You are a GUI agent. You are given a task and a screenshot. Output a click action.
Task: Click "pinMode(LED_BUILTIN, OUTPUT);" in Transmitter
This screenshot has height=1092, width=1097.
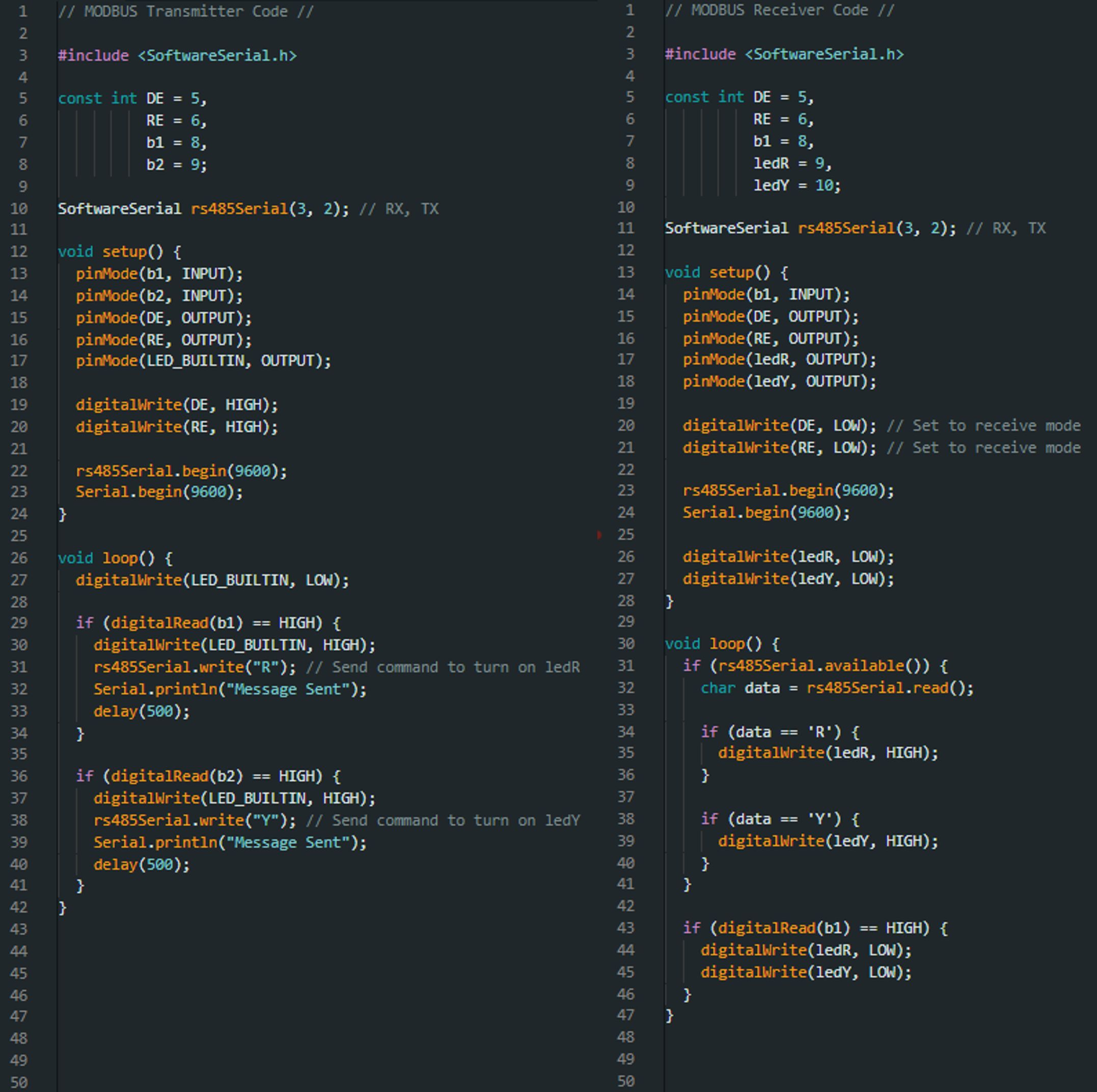[203, 361]
